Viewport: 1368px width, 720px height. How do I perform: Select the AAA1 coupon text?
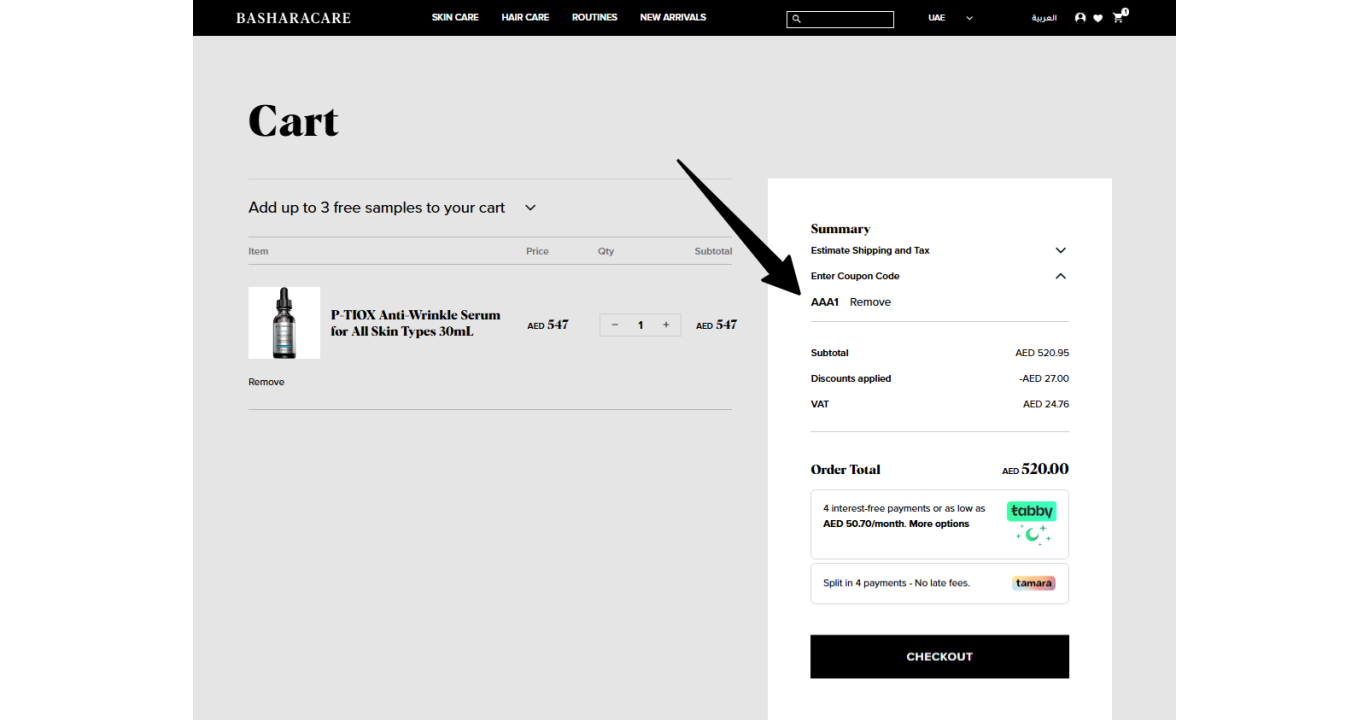825,302
